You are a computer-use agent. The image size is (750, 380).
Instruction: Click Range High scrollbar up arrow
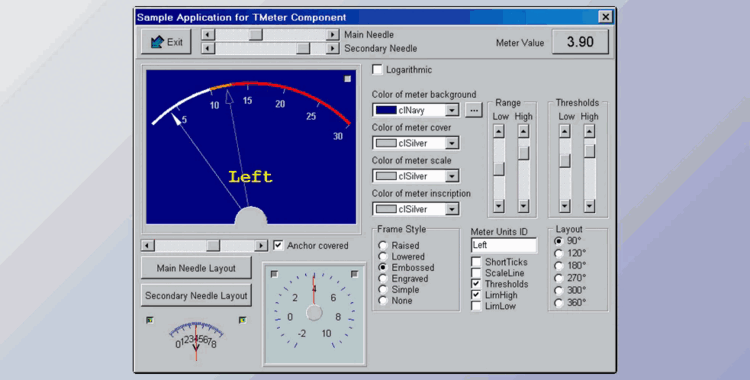pyautogui.click(x=524, y=131)
